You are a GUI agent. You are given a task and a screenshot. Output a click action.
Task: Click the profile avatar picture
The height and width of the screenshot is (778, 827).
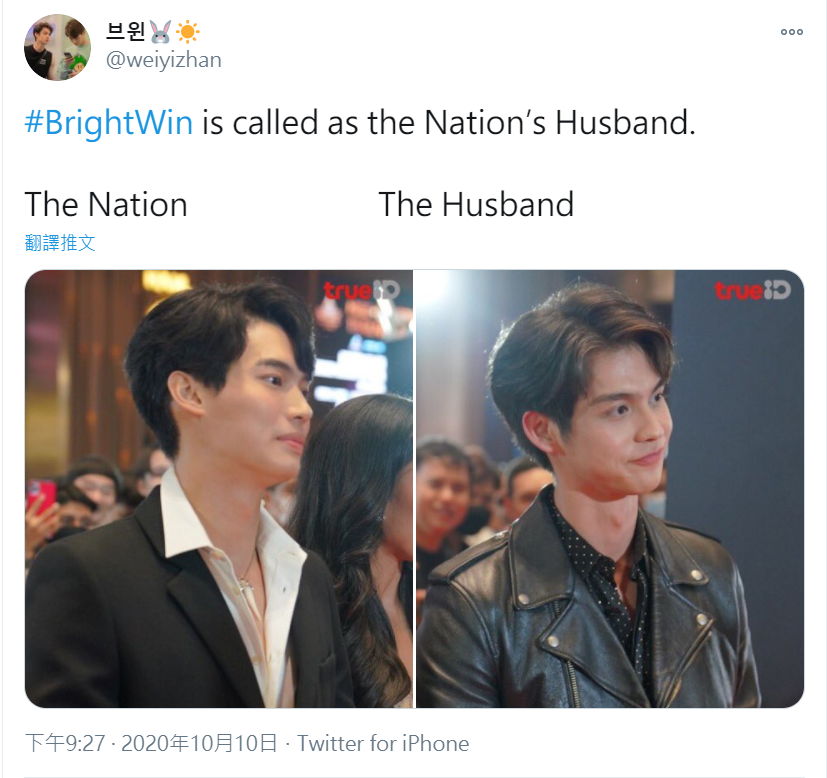pyautogui.click(x=57, y=47)
